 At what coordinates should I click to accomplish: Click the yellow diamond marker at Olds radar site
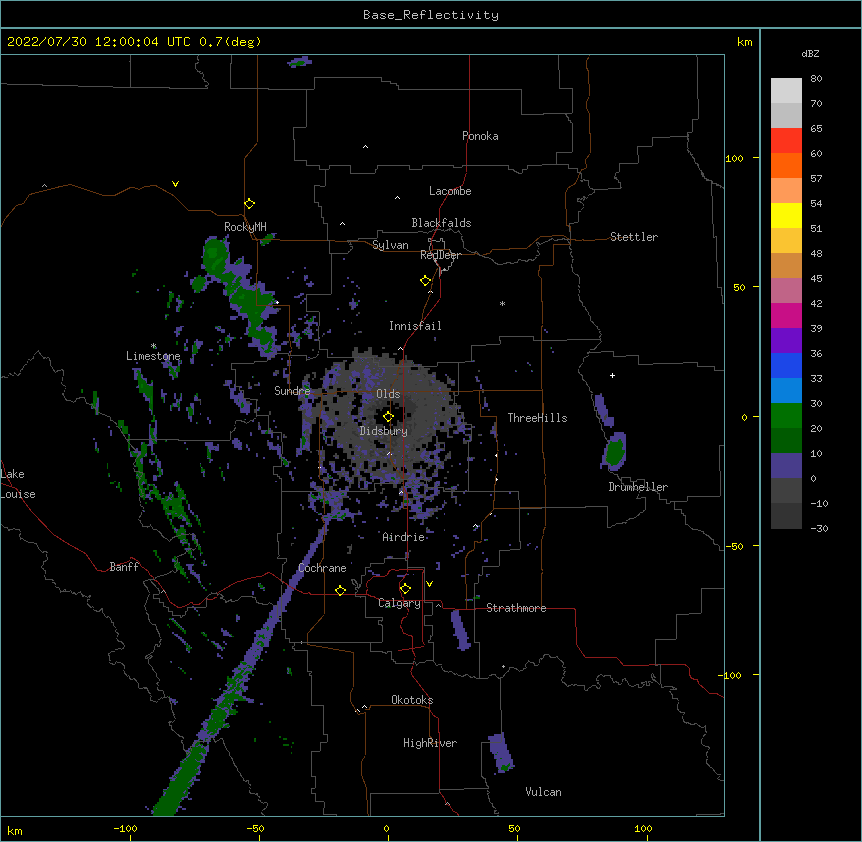coord(388,416)
